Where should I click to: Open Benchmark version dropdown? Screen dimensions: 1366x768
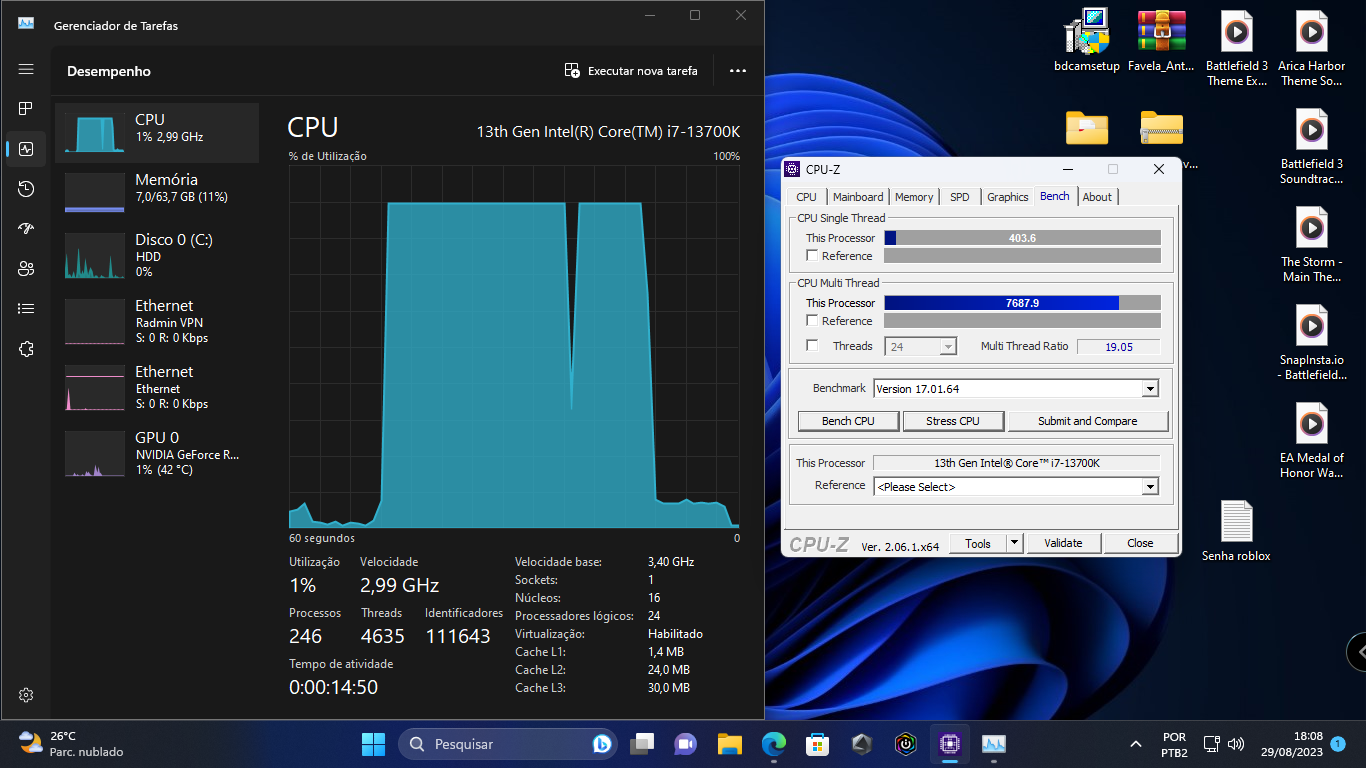pyautogui.click(x=1015, y=388)
